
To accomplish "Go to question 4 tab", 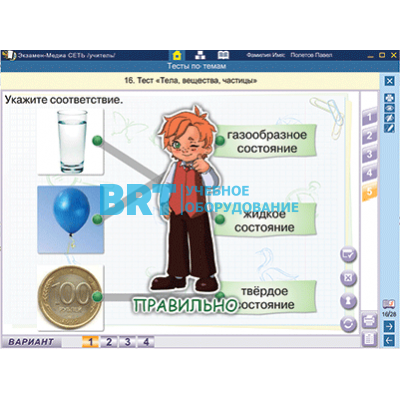I will coord(370,173).
